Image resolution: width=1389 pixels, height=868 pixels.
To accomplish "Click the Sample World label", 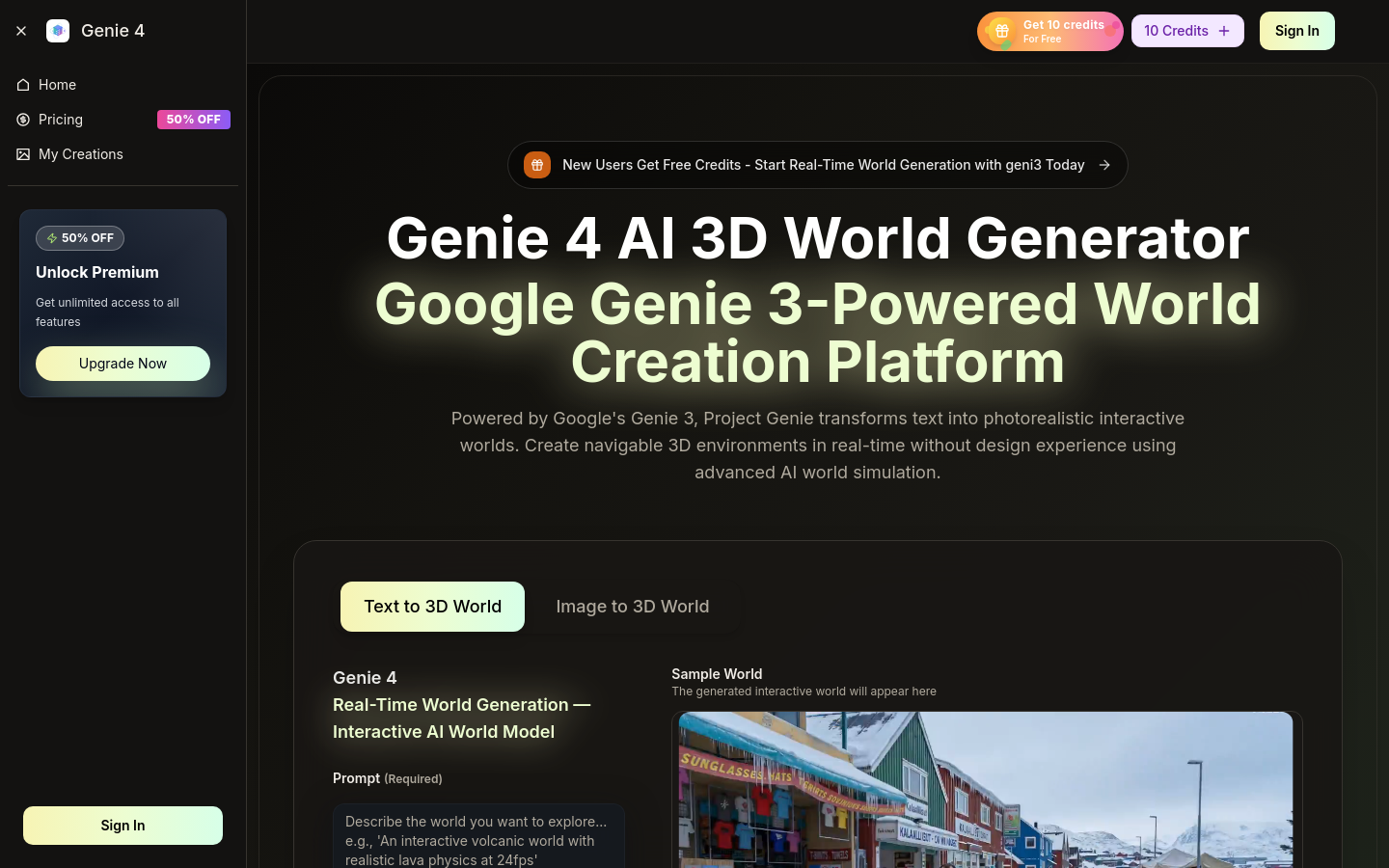I will (717, 674).
